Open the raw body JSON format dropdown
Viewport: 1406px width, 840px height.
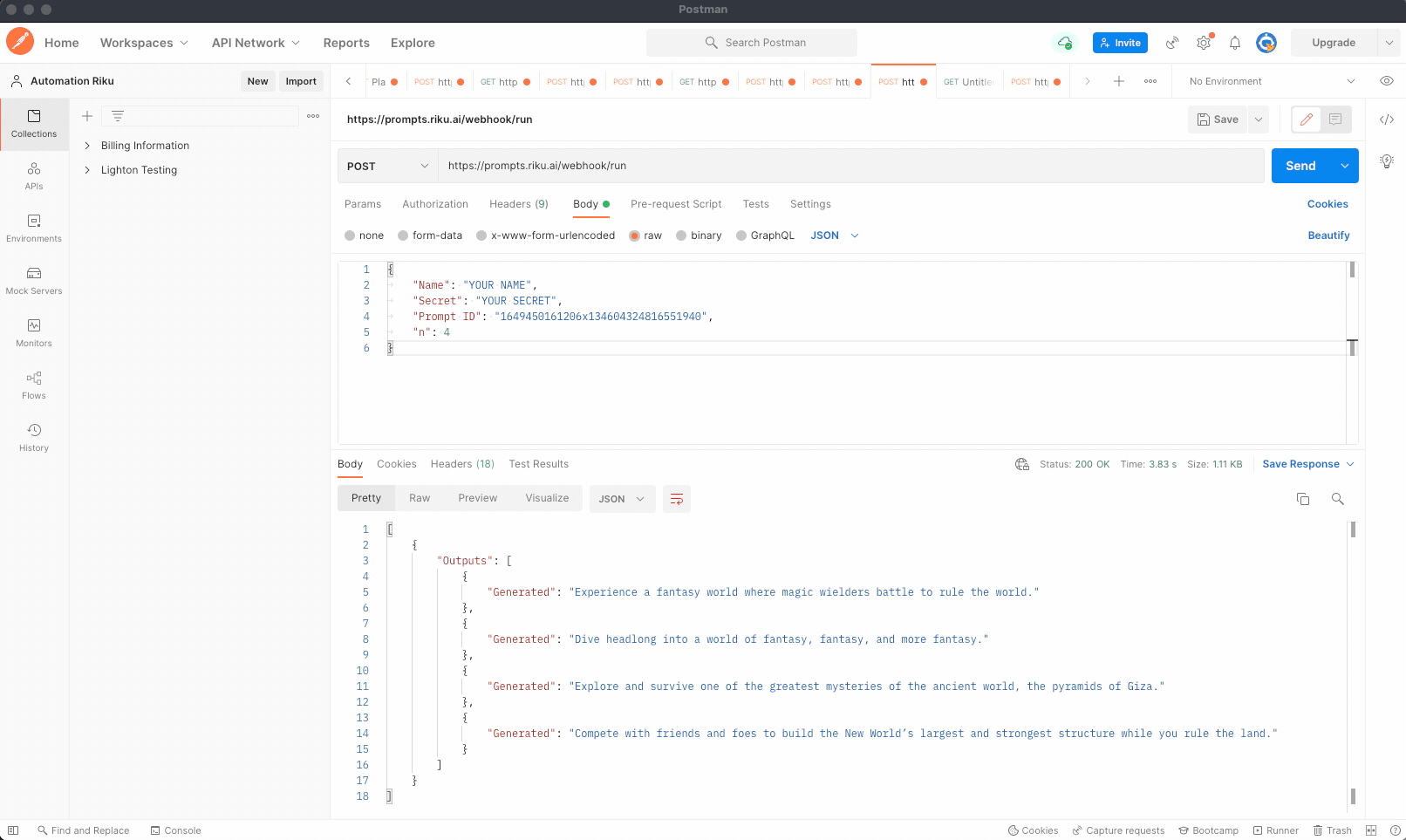point(835,236)
